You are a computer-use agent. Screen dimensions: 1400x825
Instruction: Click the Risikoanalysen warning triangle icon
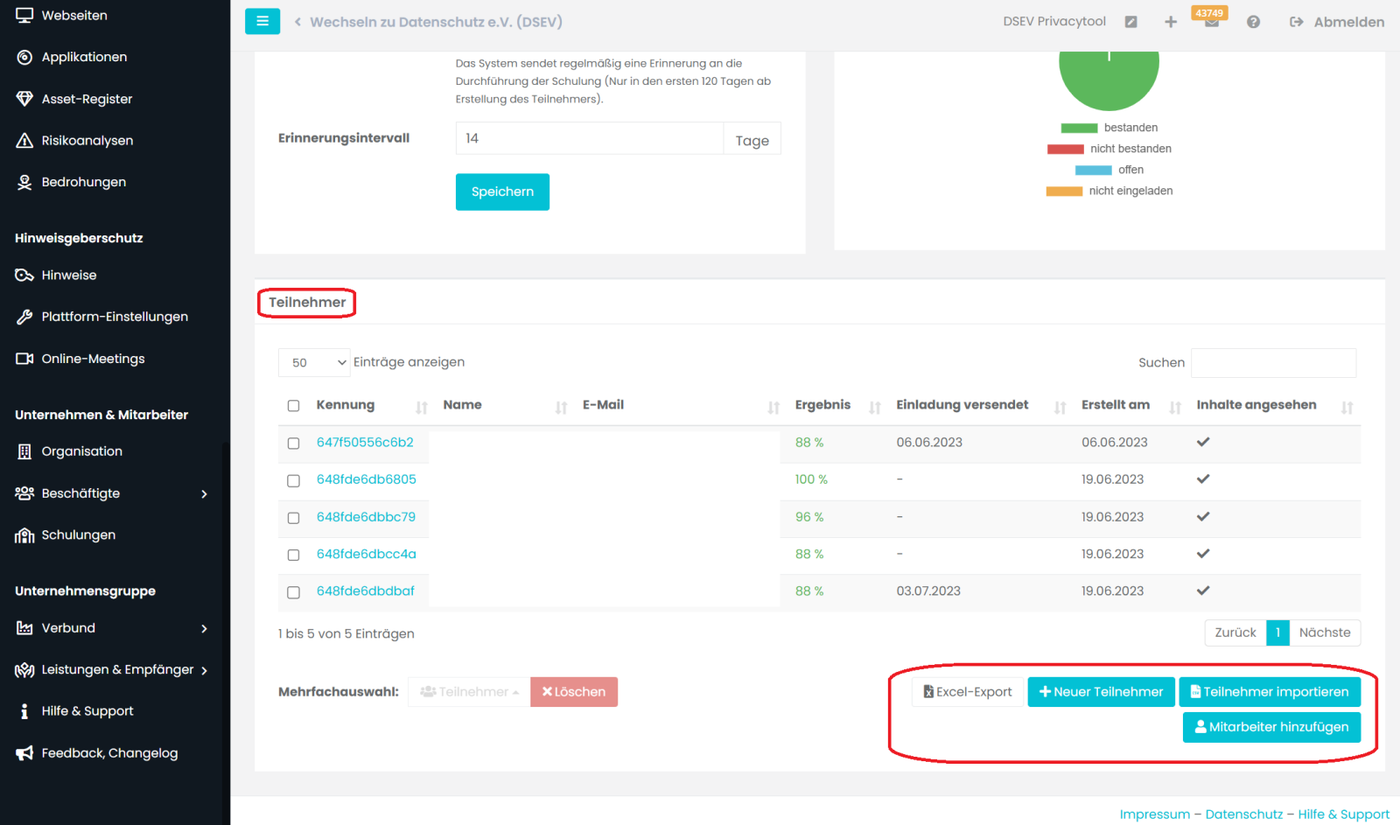(x=25, y=141)
